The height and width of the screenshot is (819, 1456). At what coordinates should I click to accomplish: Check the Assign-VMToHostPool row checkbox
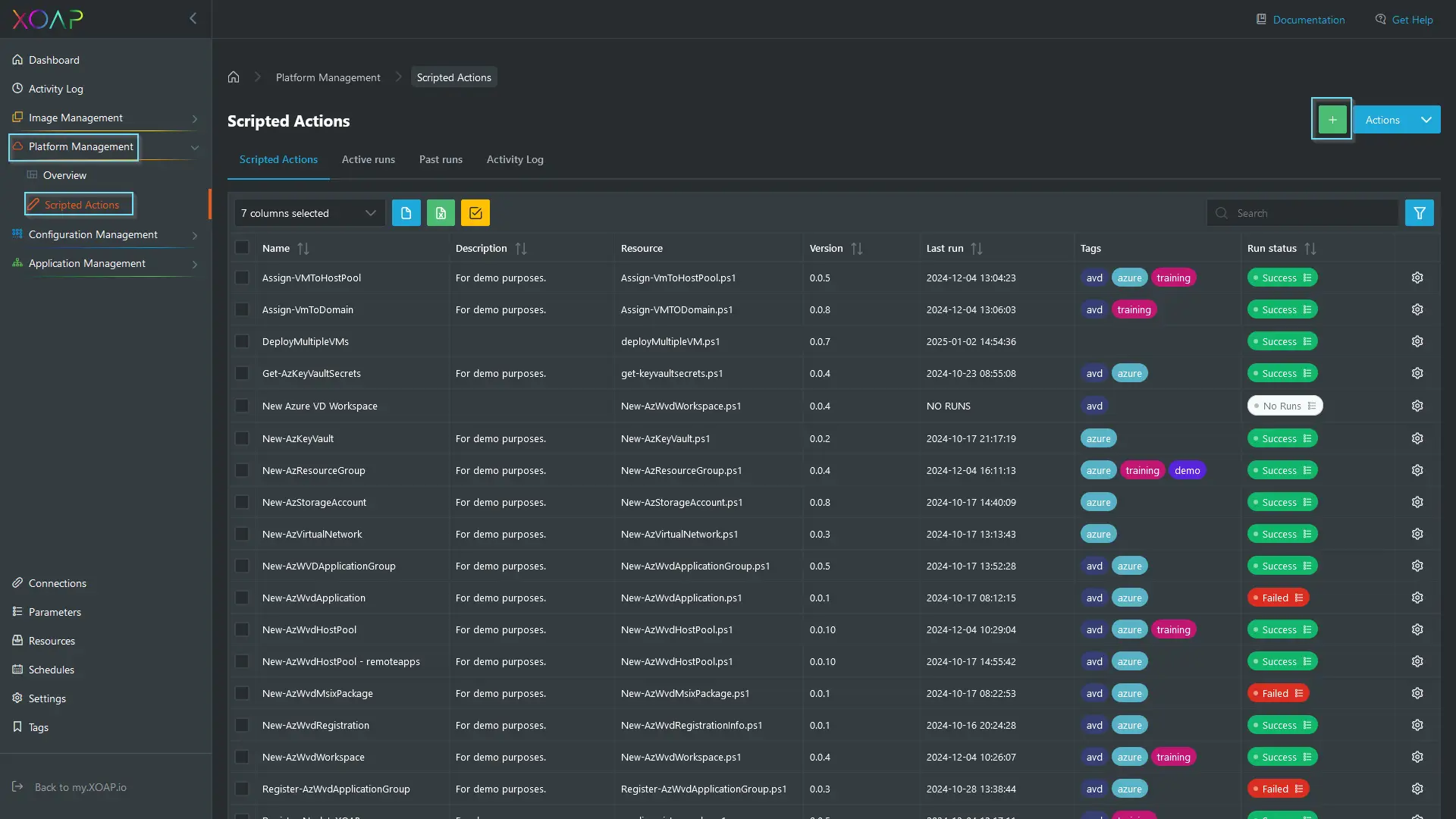pyautogui.click(x=242, y=278)
